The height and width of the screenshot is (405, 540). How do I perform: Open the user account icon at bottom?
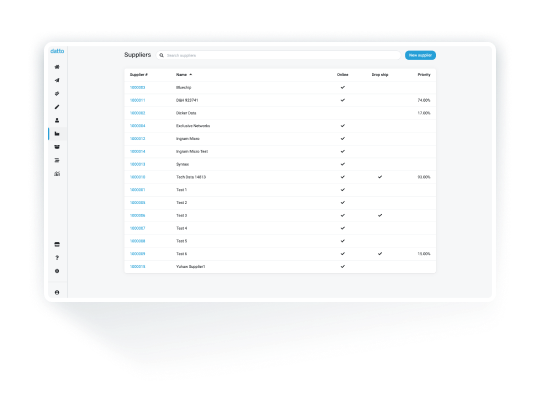coord(57,292)
